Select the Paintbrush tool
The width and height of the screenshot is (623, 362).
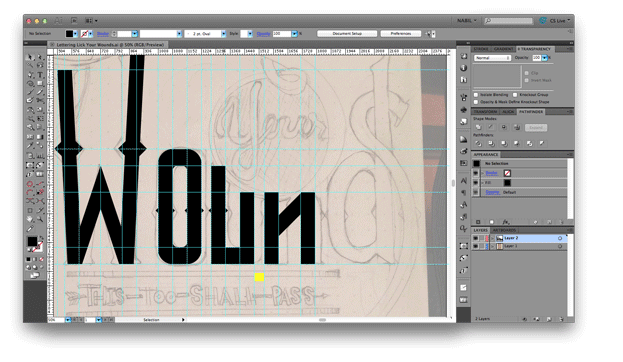(x=30, y=92)
